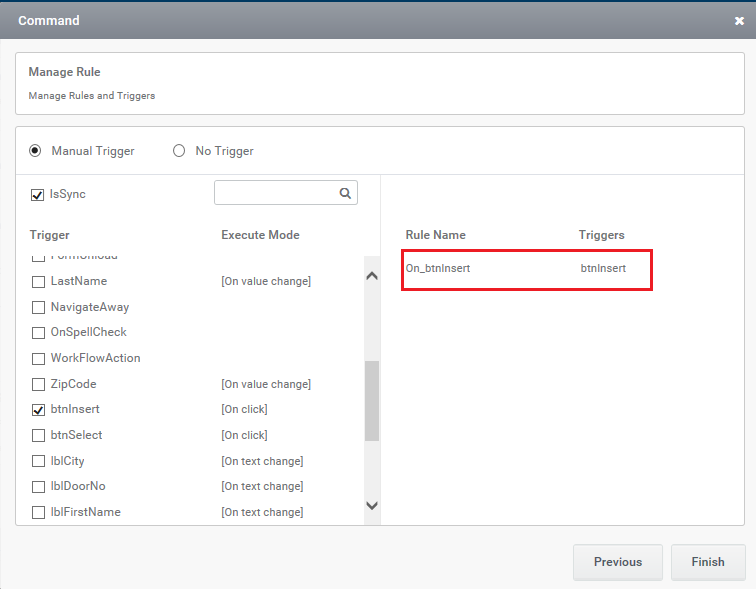Viewport: 756px width, 589px height.
Task: Click the search magnifier icon
Action: [345, 193]
